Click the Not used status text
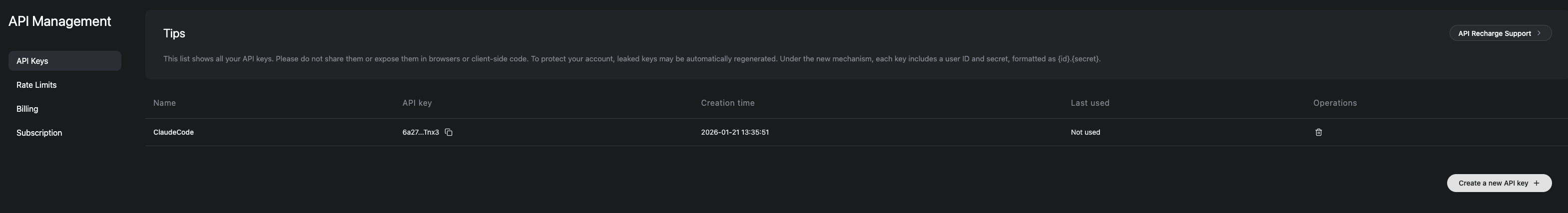Viewport: 1568px width, 213px height. point(1085,132)
